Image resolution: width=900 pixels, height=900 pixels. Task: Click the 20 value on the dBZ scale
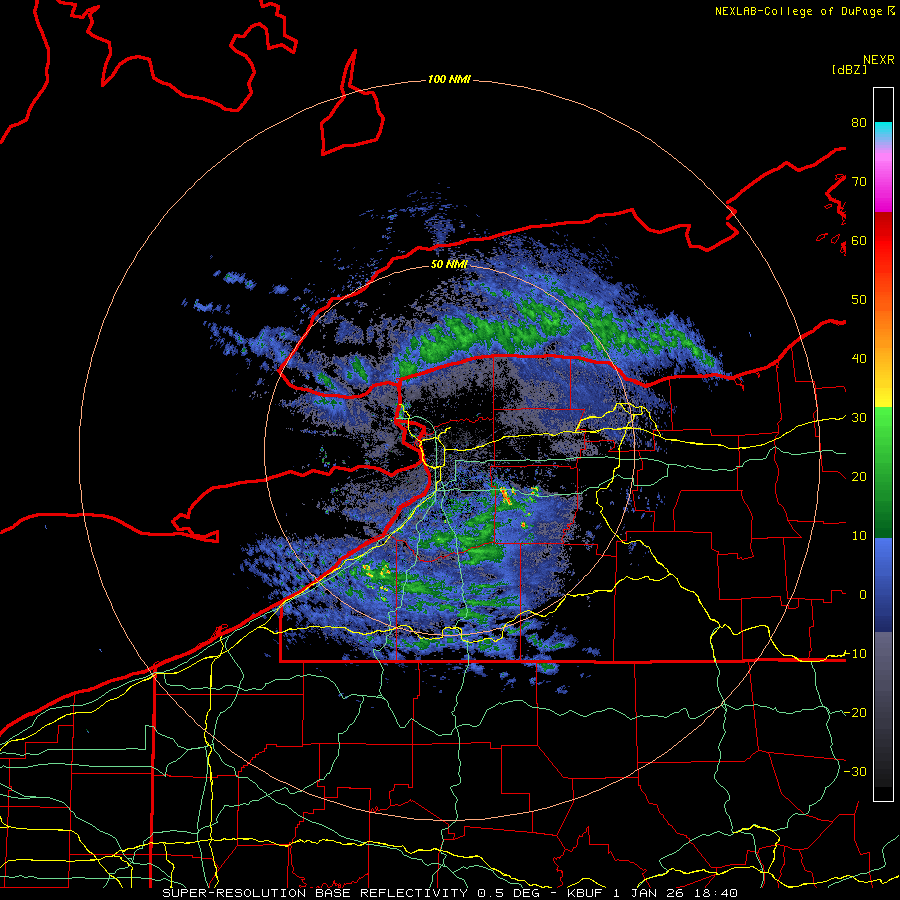pos(859,477)
